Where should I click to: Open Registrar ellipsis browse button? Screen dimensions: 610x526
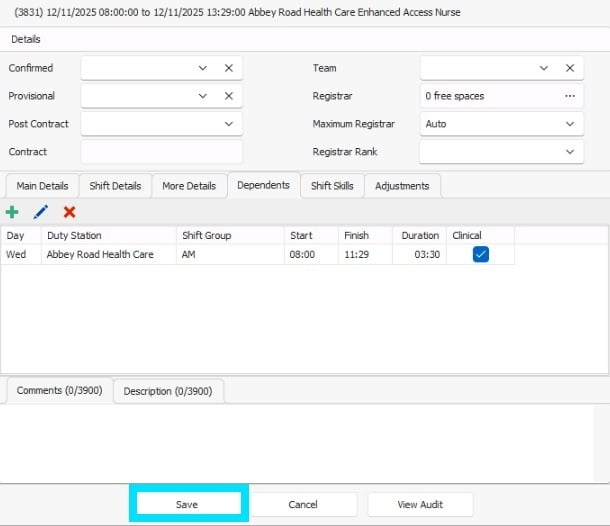(x=570, y=96)
